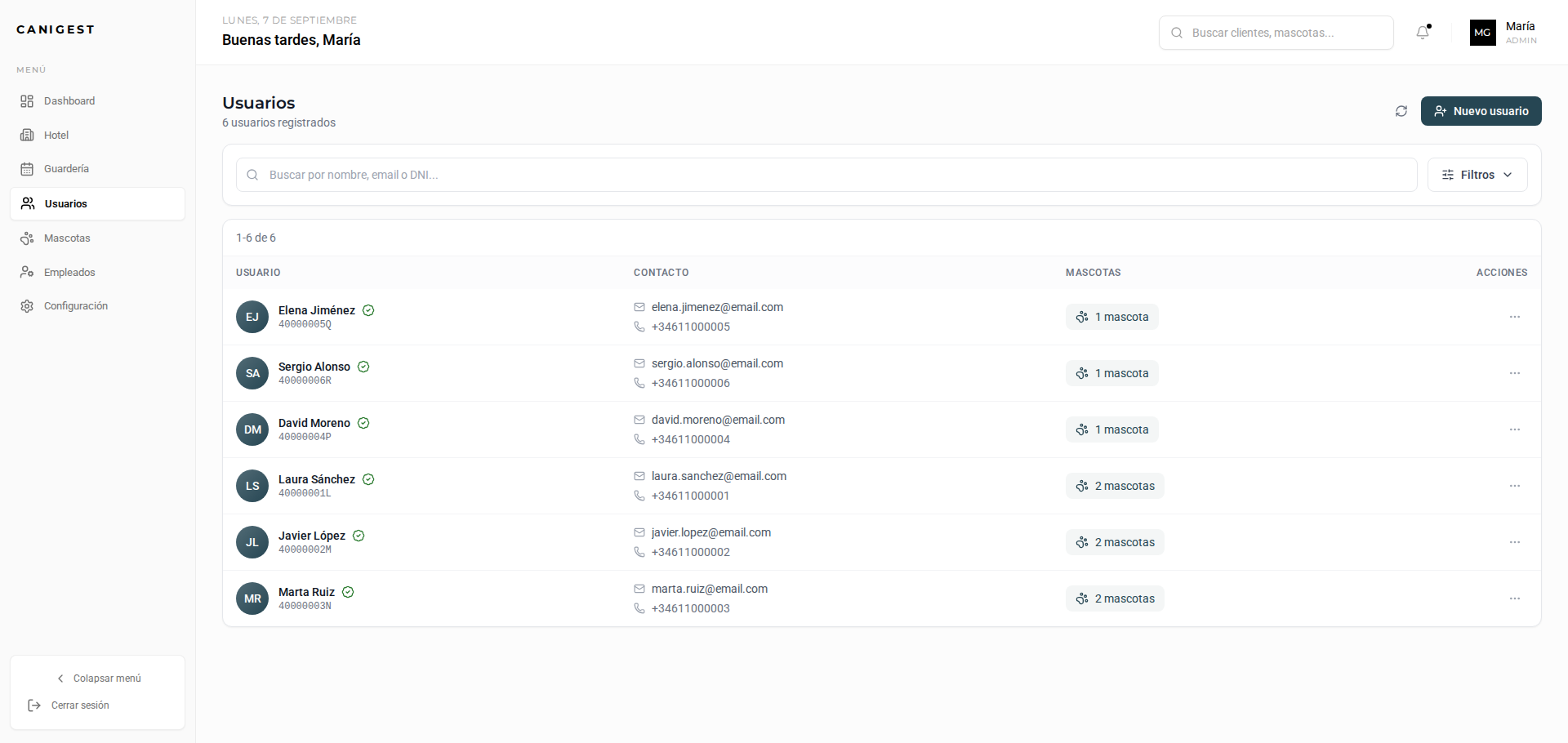
Task: Click the email icon for elena.jimenez@email.com
Action: click(x=639, y=307)
